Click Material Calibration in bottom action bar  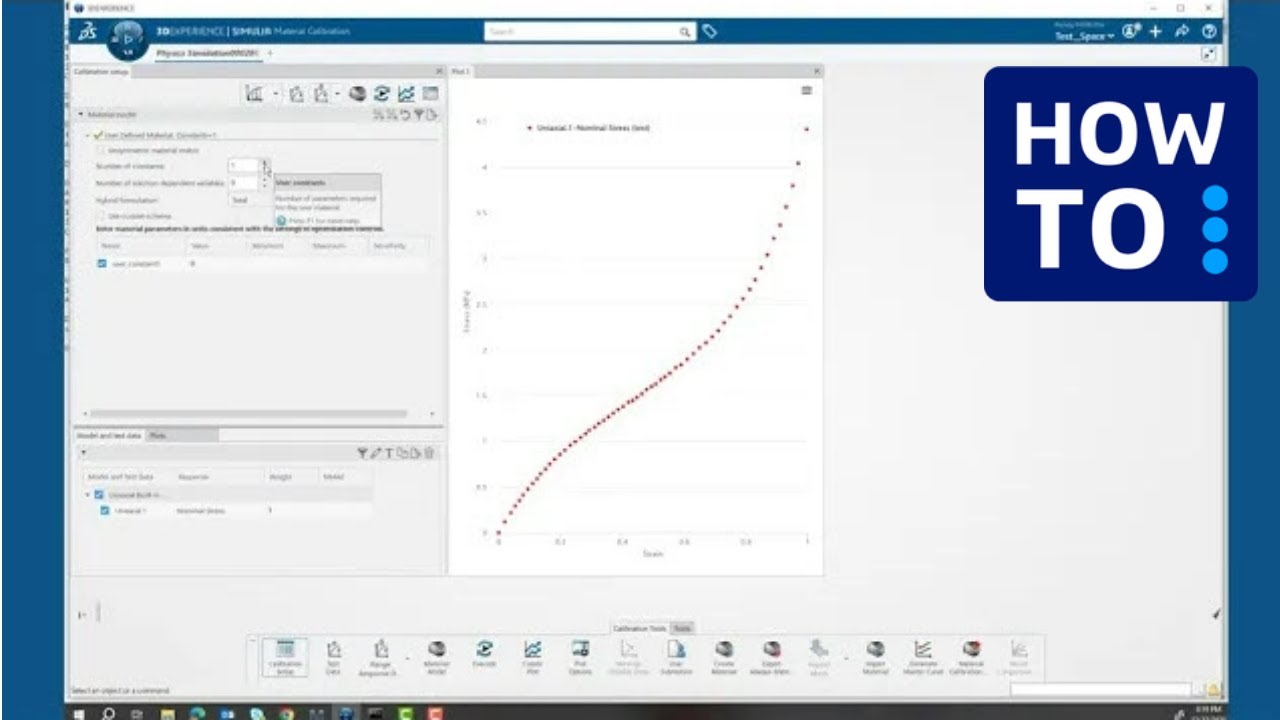tap(970, 657)
